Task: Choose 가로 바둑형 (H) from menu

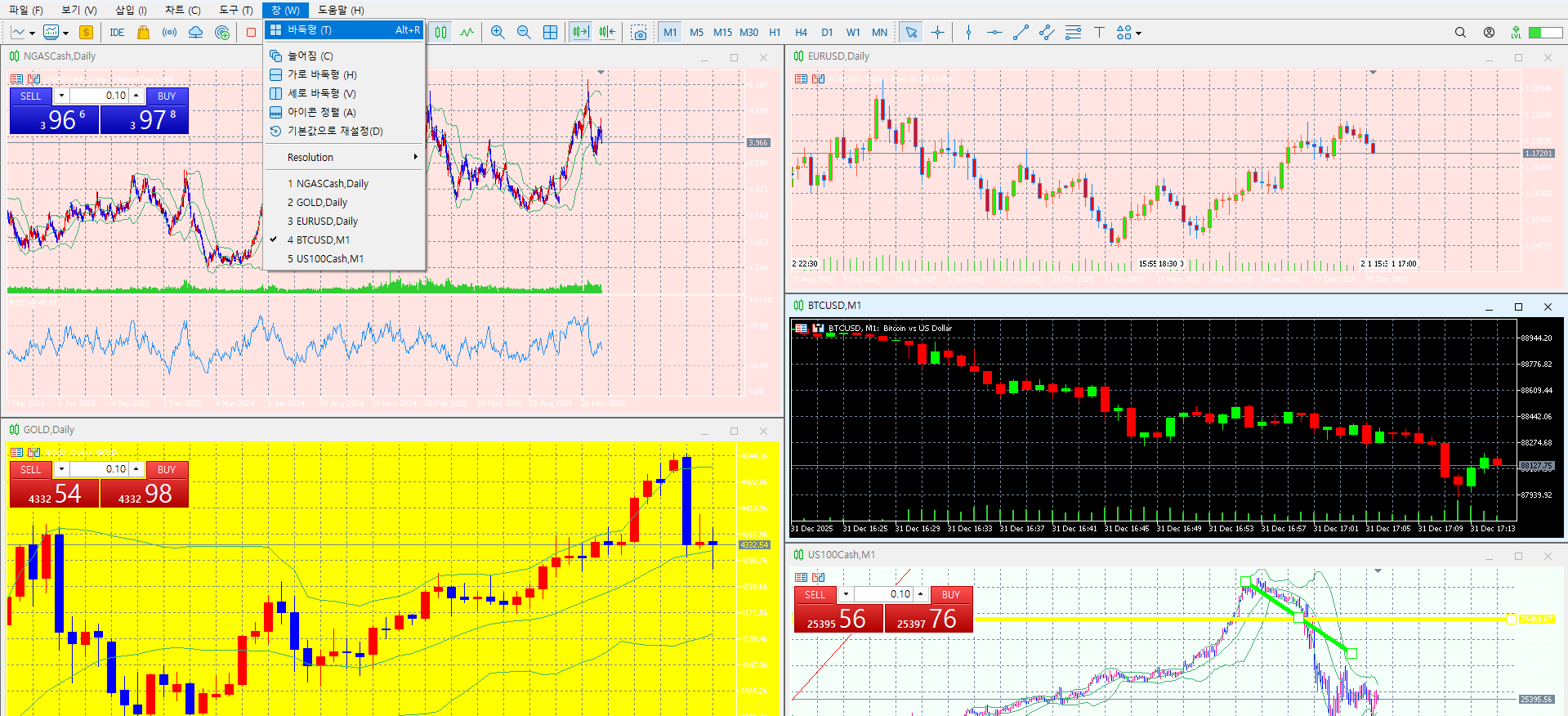Action: (322, 74)
